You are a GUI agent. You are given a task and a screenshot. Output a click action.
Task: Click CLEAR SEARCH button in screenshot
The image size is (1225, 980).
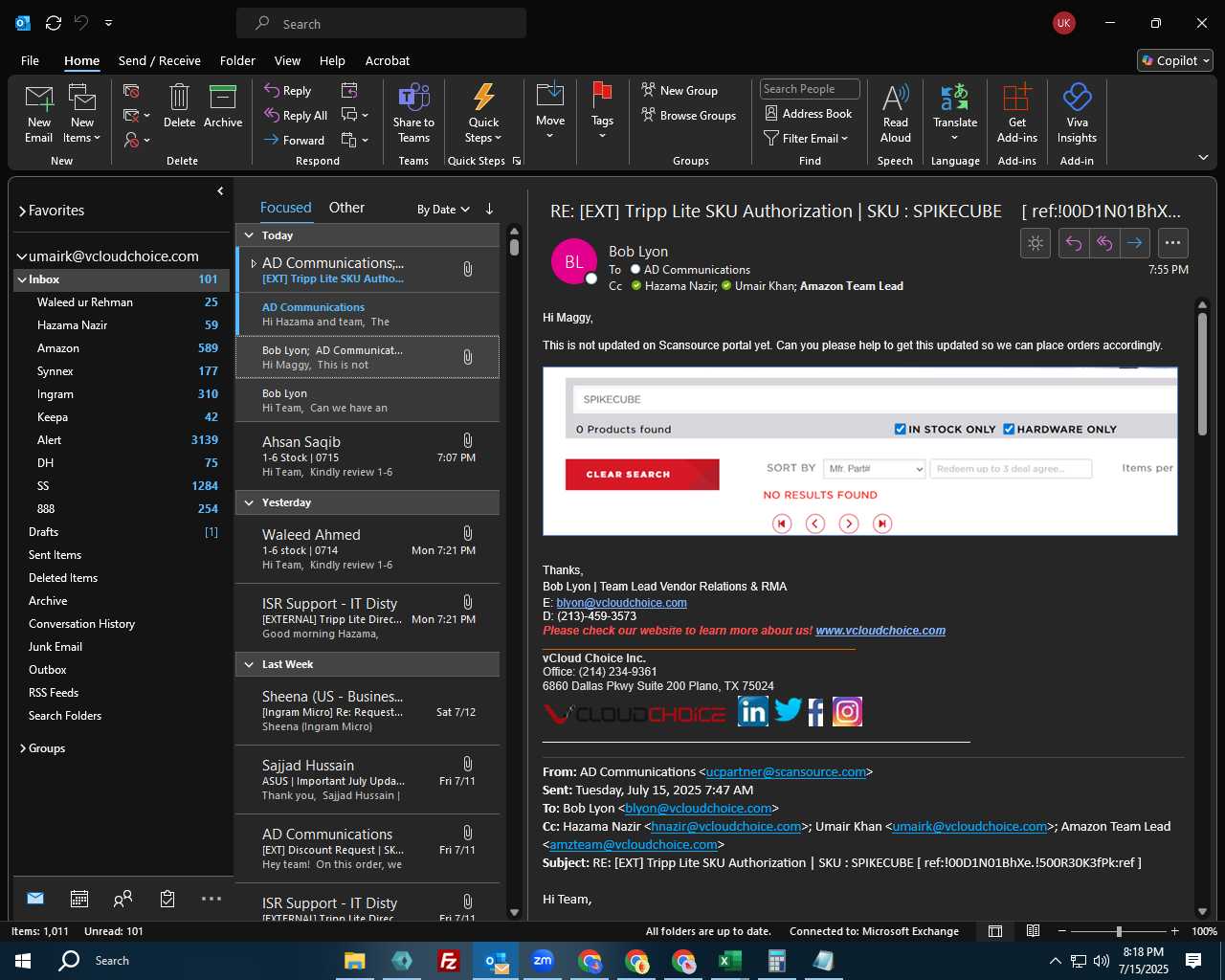pyautogui.click(x=641, y=475)
